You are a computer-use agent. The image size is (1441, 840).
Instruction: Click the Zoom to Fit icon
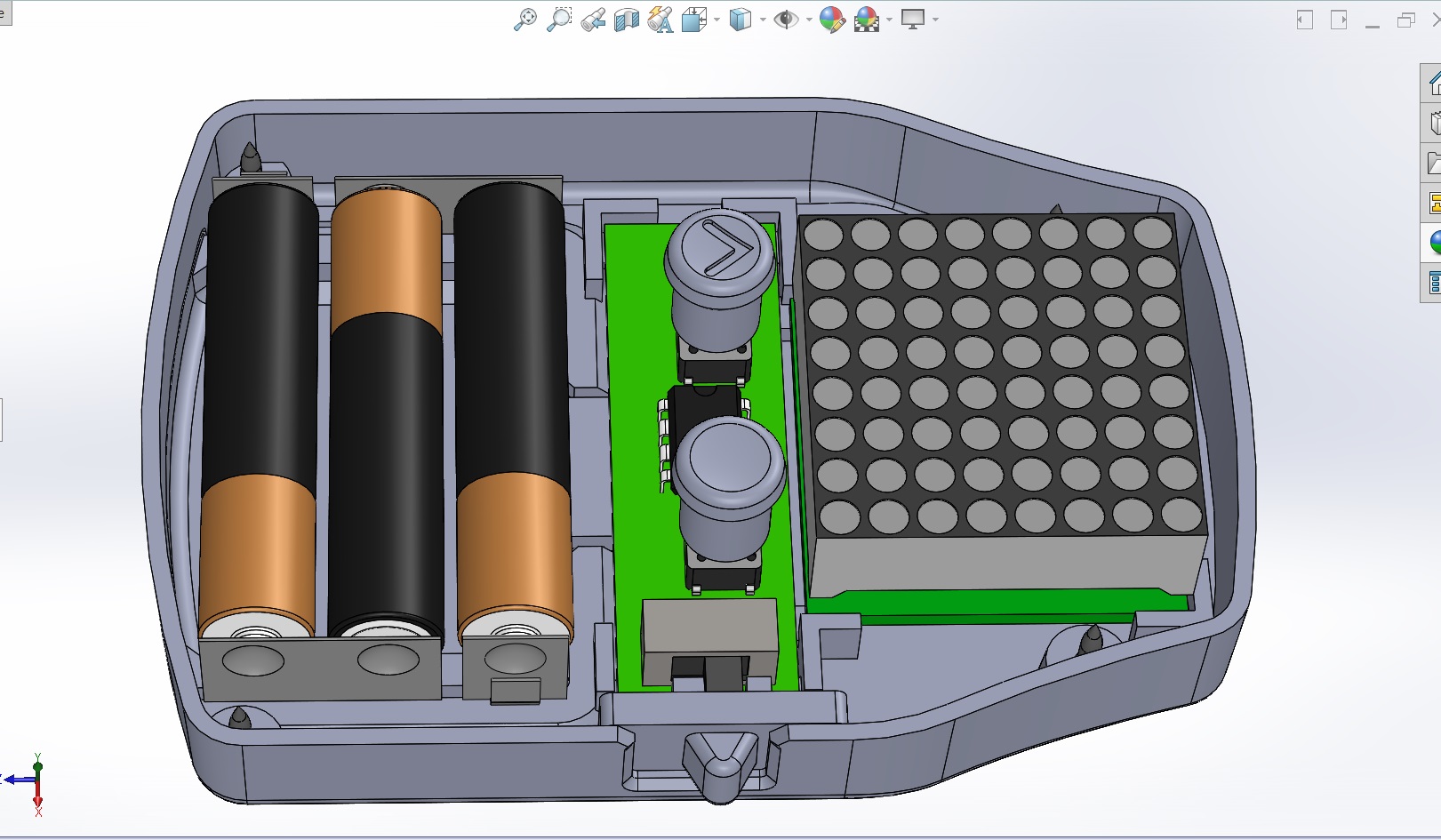[525, 20]
